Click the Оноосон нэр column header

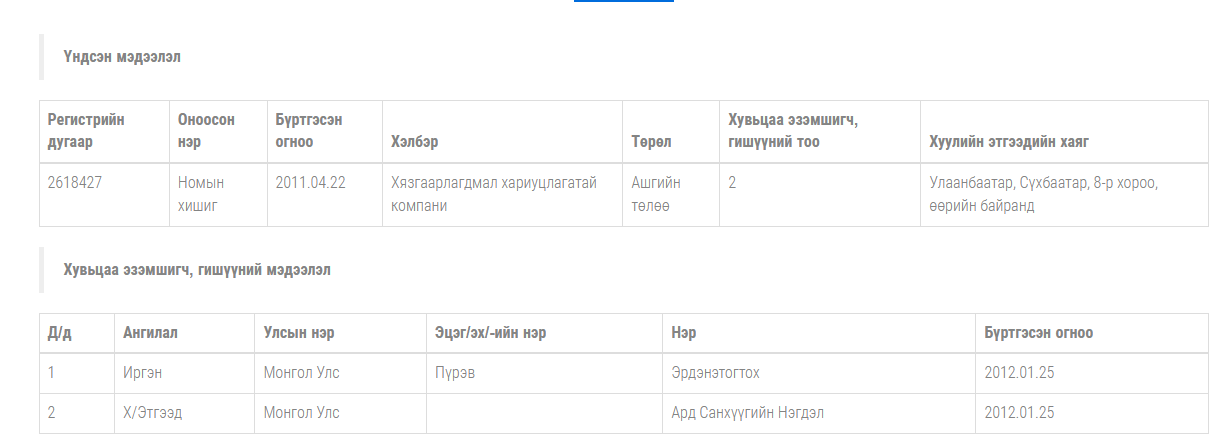[x=206, y=131]
